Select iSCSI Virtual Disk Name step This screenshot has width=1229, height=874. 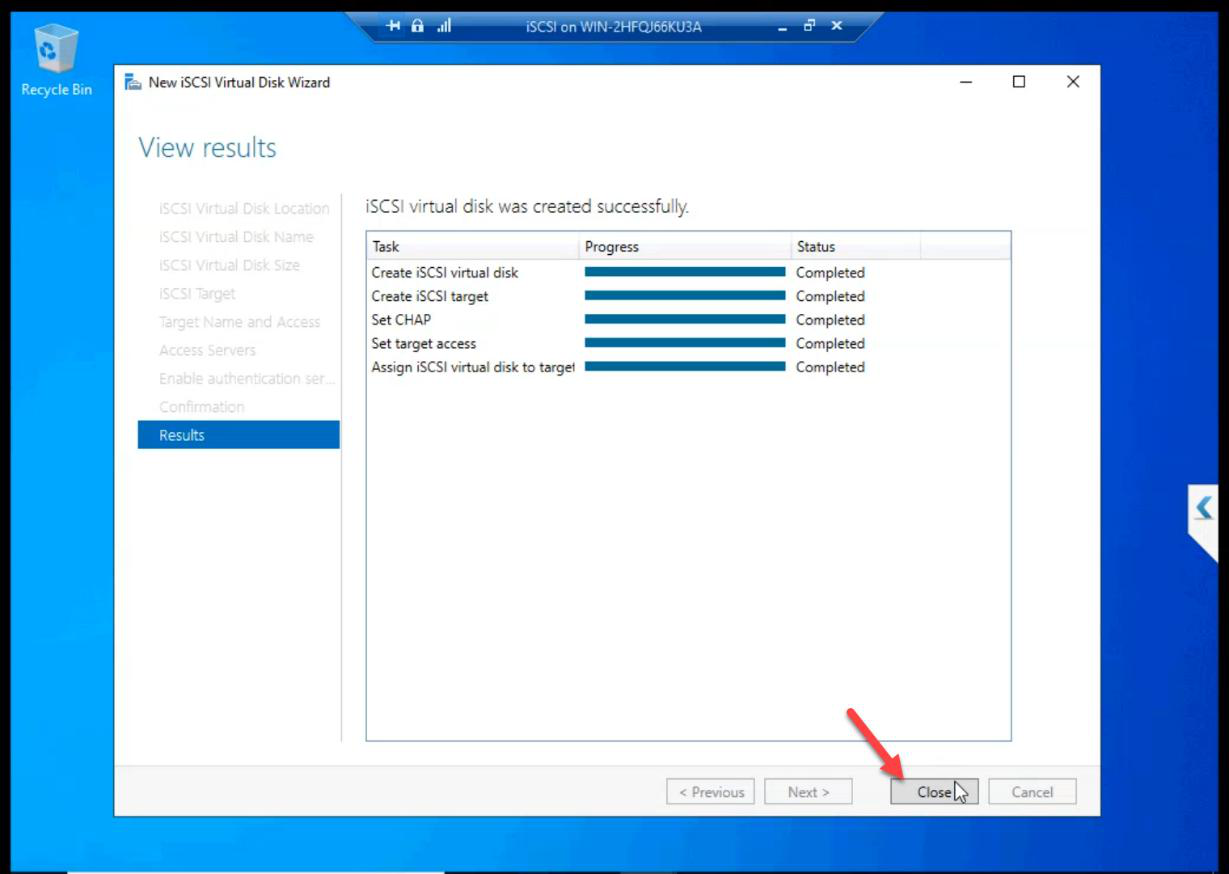click(x=239, y=237)
